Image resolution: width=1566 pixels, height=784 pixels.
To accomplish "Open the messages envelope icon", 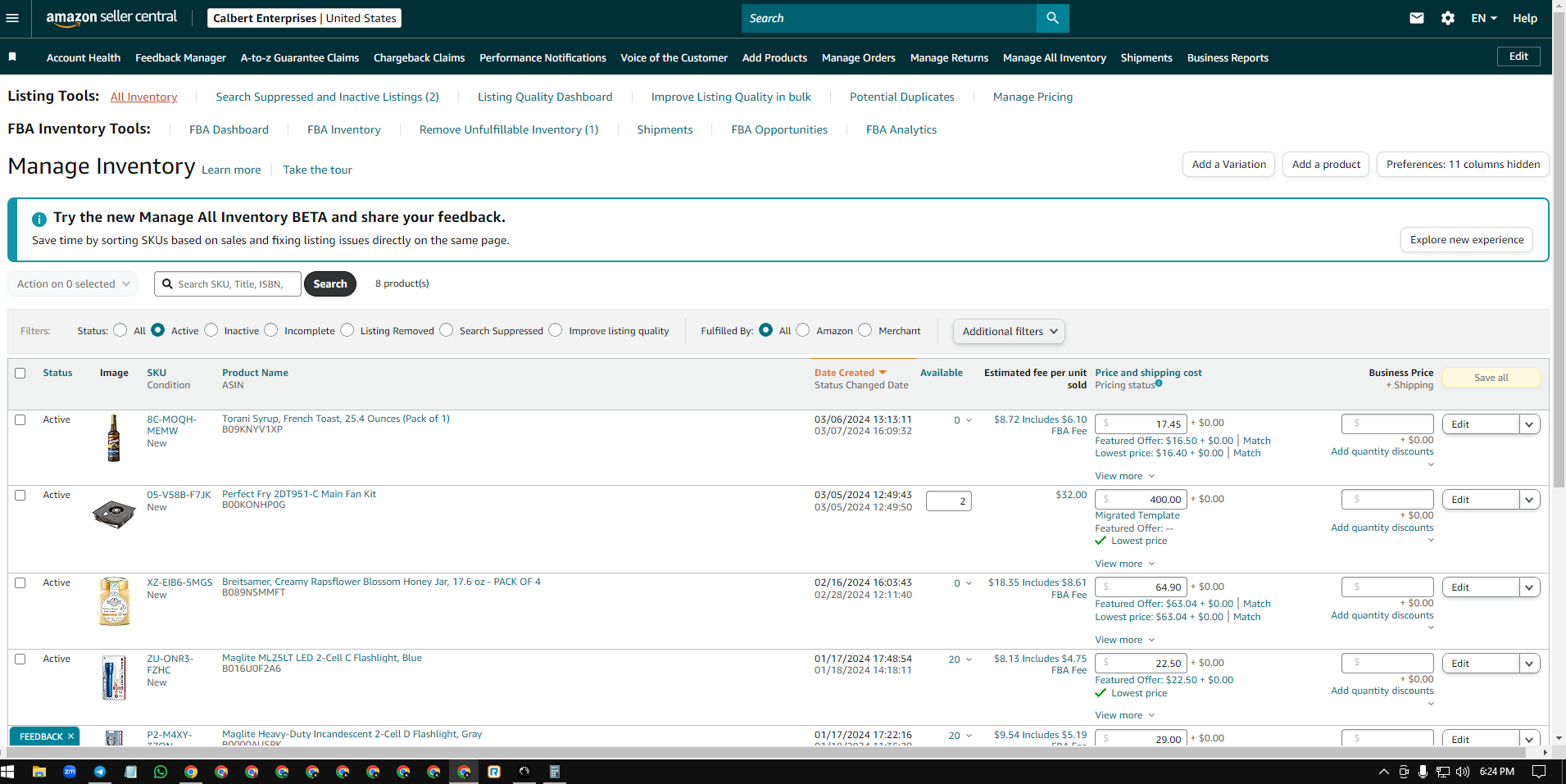I will tap(1417, 18).
